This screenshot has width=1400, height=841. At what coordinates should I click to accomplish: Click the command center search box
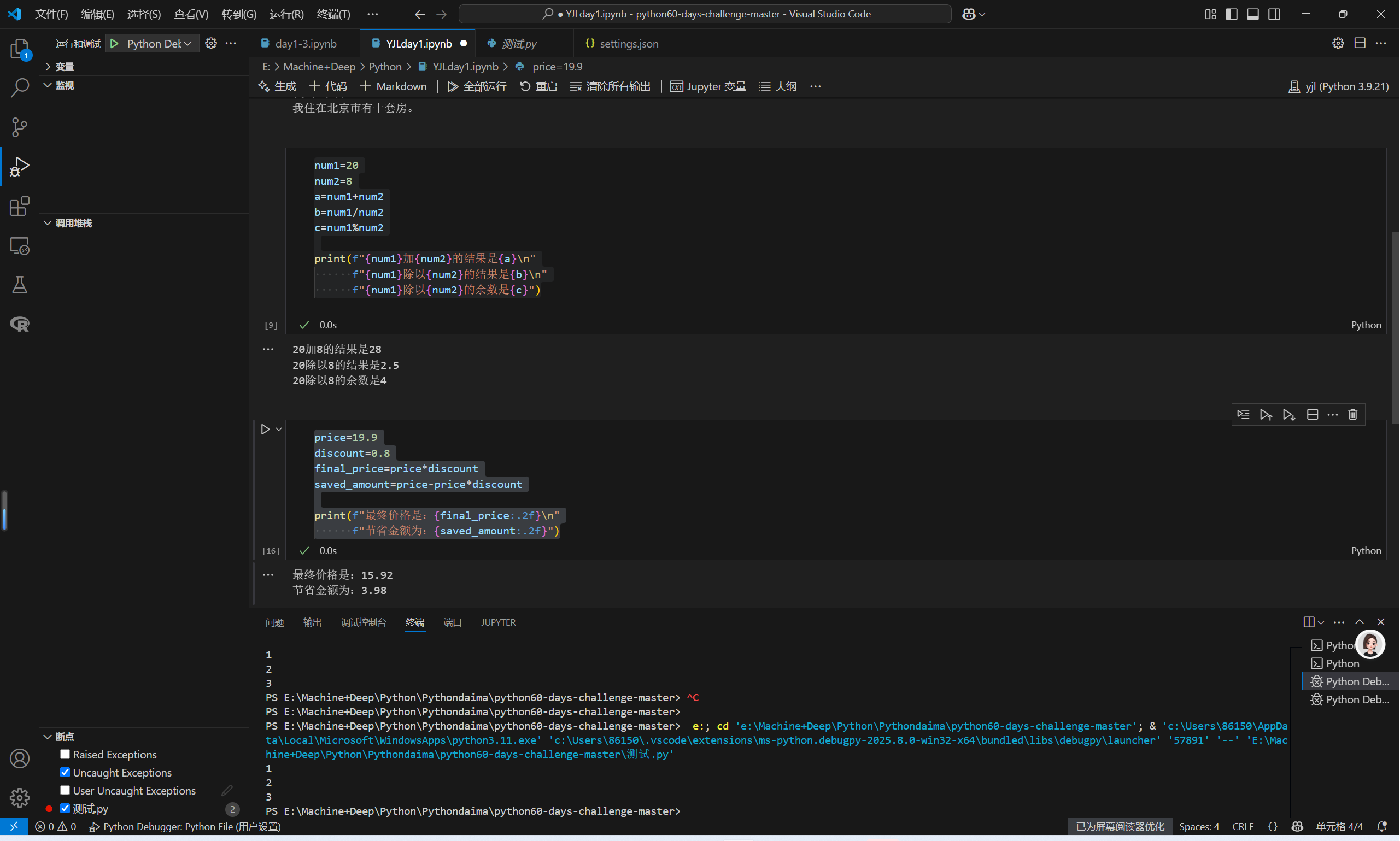705,14
